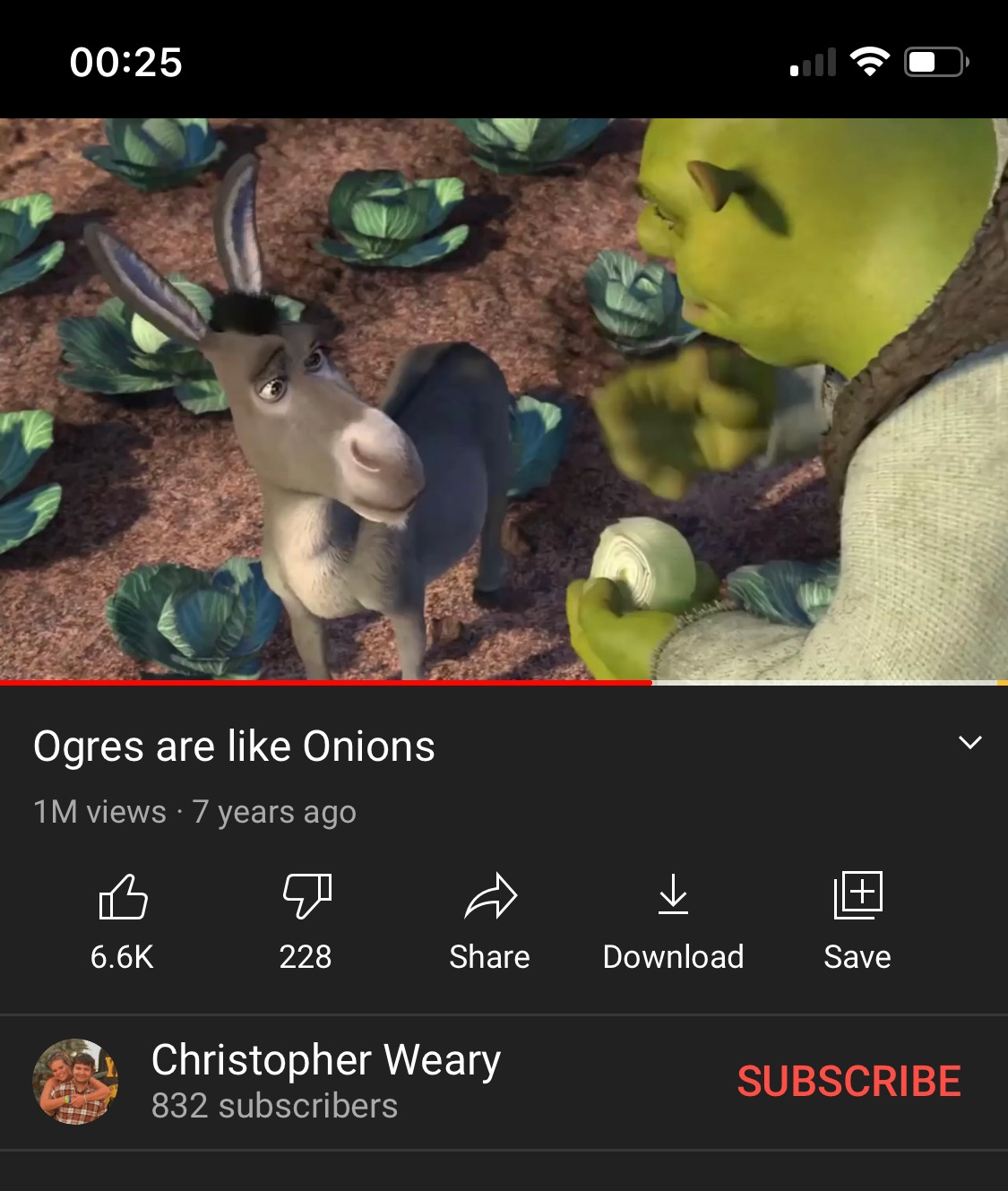The height and width of the screenshot is (1191, 1008).
Task: Click the red video progress bar
Action: coord(326,683)
